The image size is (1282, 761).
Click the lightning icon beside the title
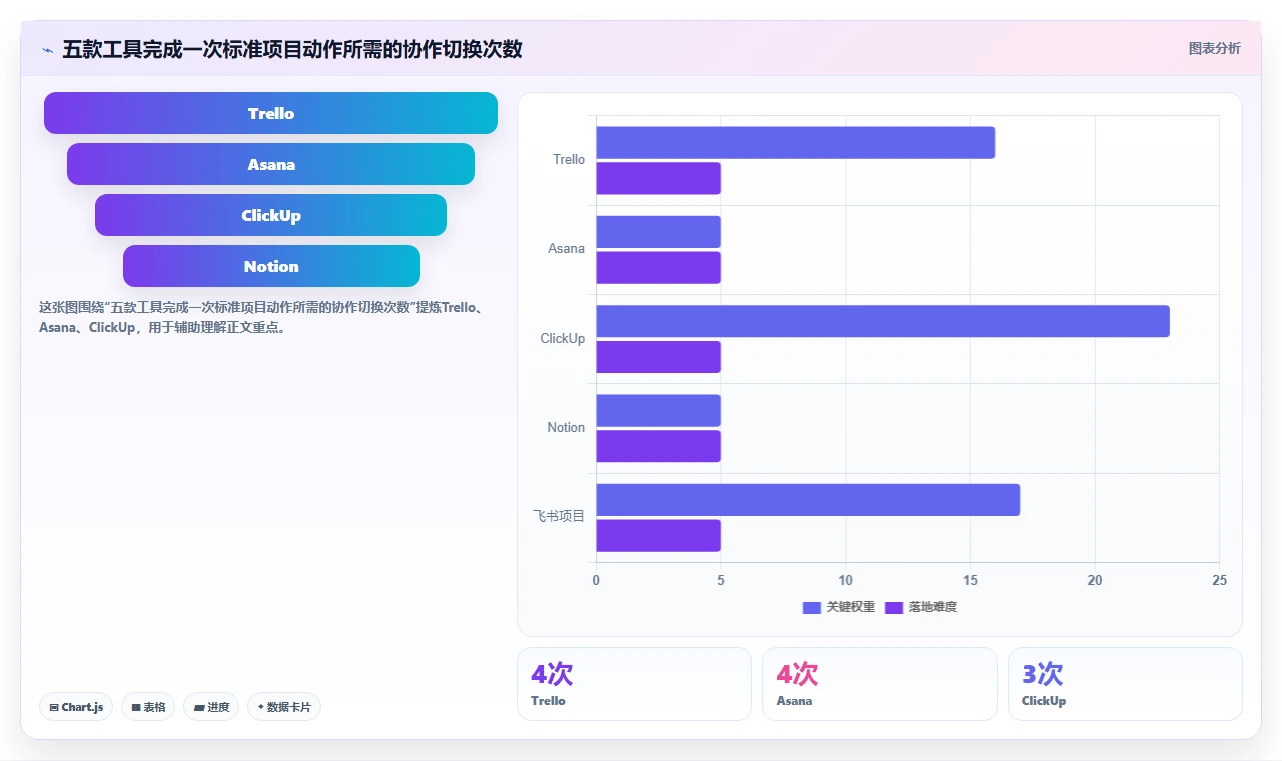[47, 49]
